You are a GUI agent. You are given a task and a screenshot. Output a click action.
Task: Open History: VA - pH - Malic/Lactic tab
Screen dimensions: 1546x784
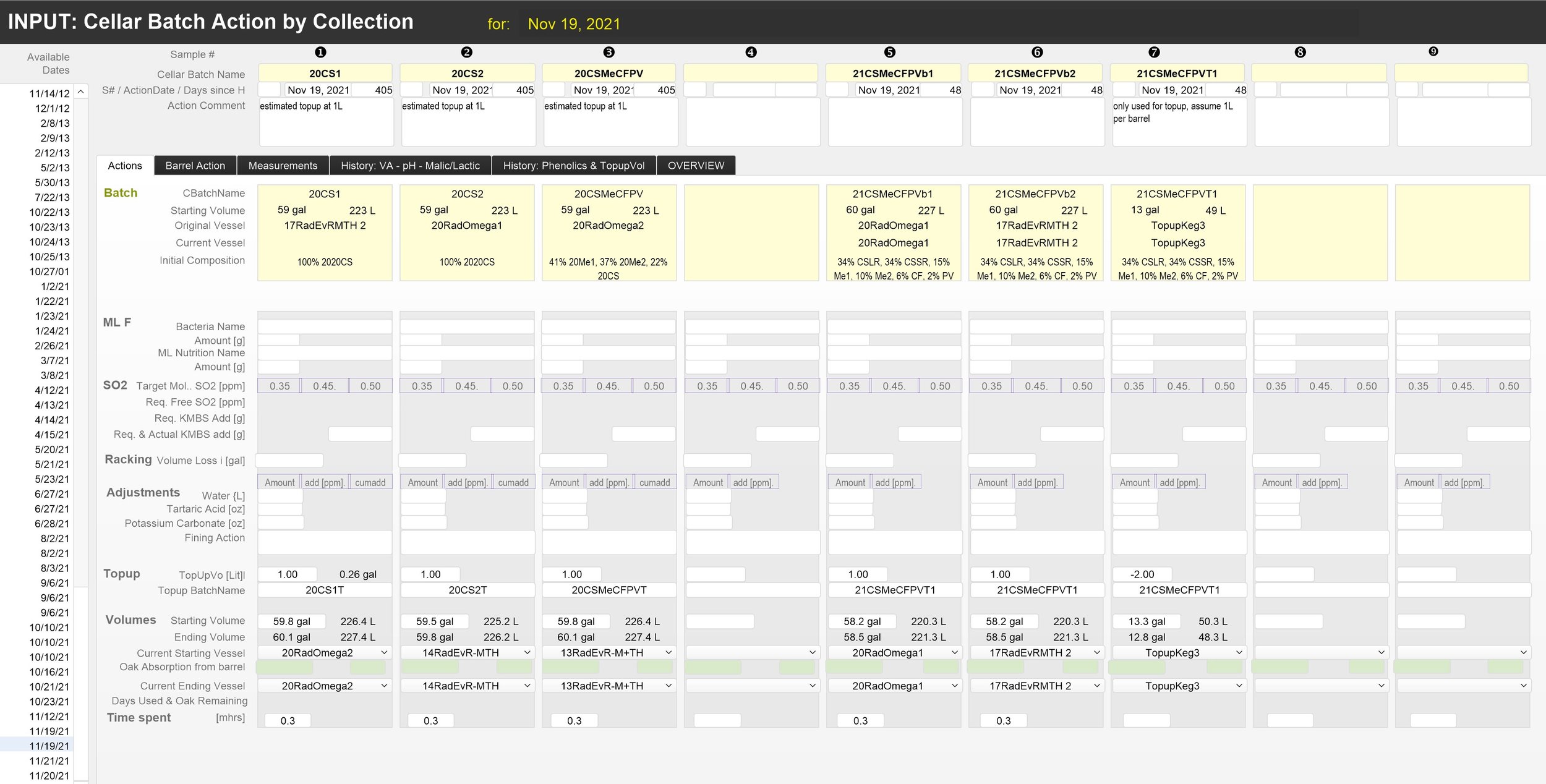point(411,166)
